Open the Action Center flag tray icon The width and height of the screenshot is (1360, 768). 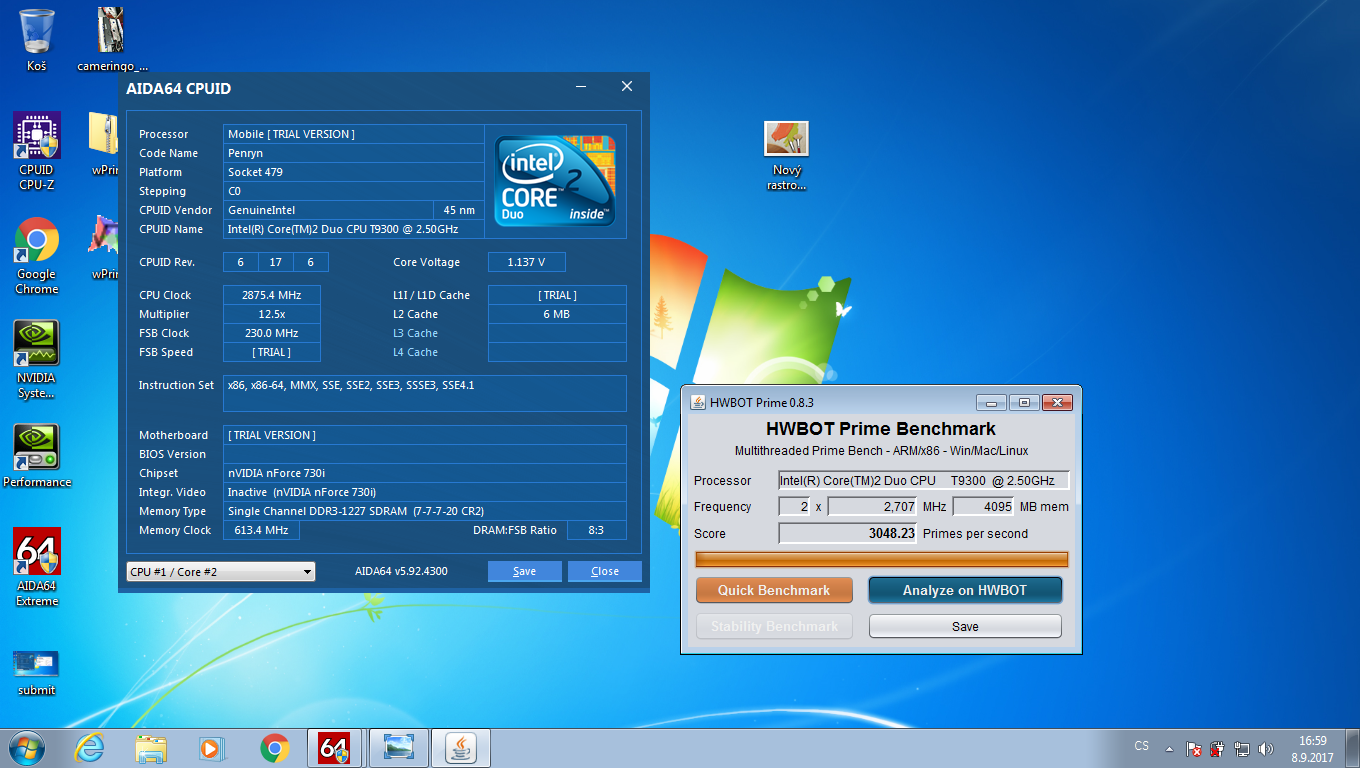click(1193, 748)
